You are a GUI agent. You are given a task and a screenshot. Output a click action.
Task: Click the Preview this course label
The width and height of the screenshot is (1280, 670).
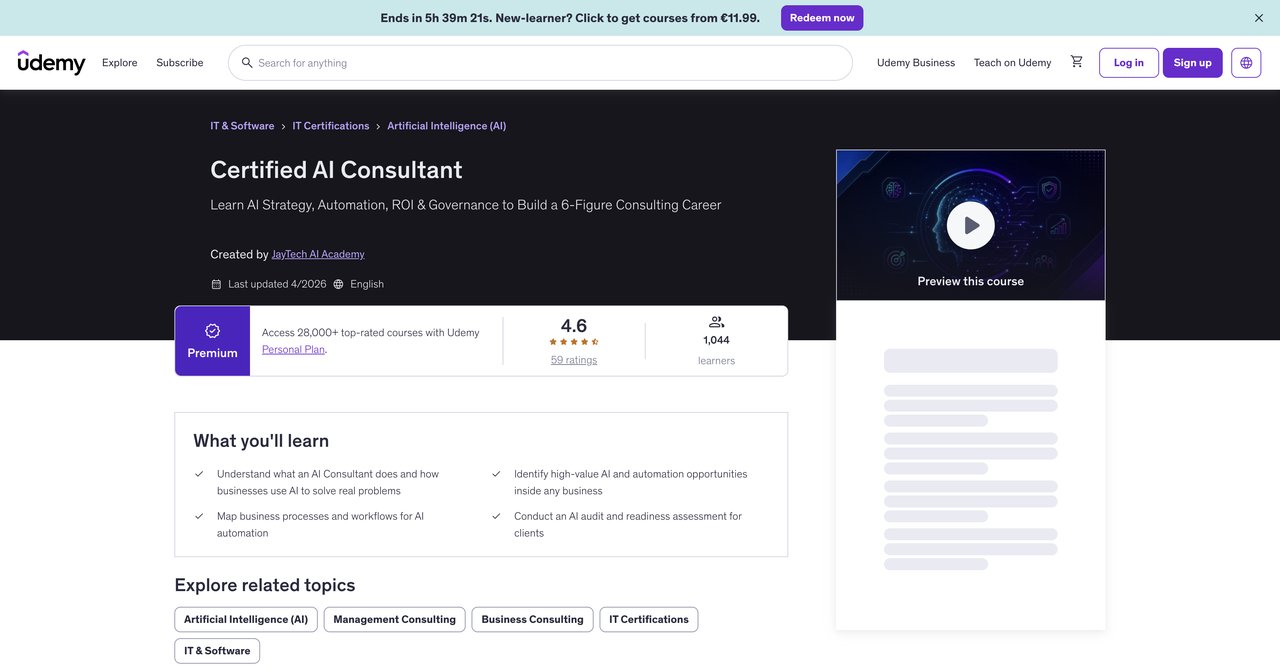pyautogui.click(x=971, y=282)
